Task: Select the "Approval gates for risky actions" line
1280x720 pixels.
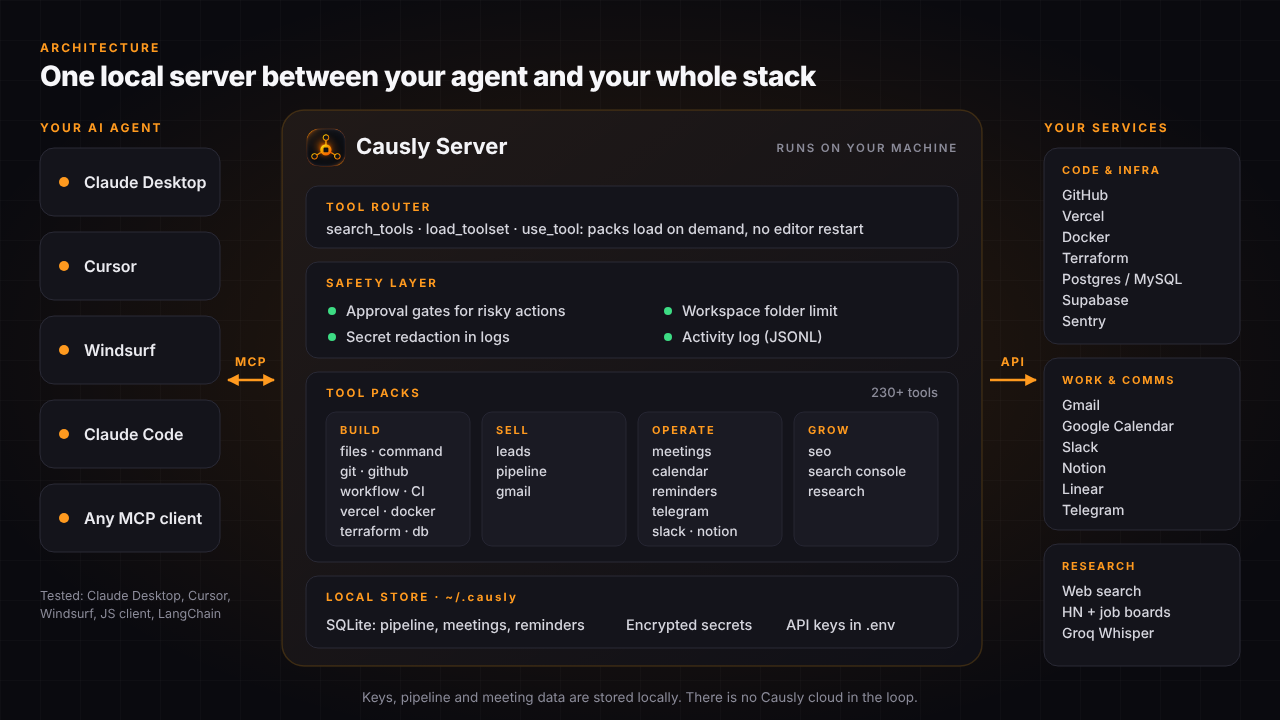Action: pyautogui.click(x=456, y=311)
